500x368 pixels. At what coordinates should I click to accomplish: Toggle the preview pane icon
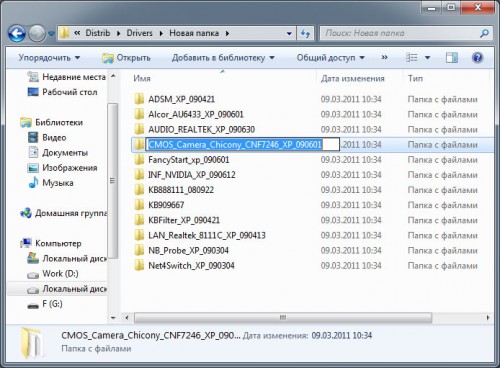tap(452, 58)
